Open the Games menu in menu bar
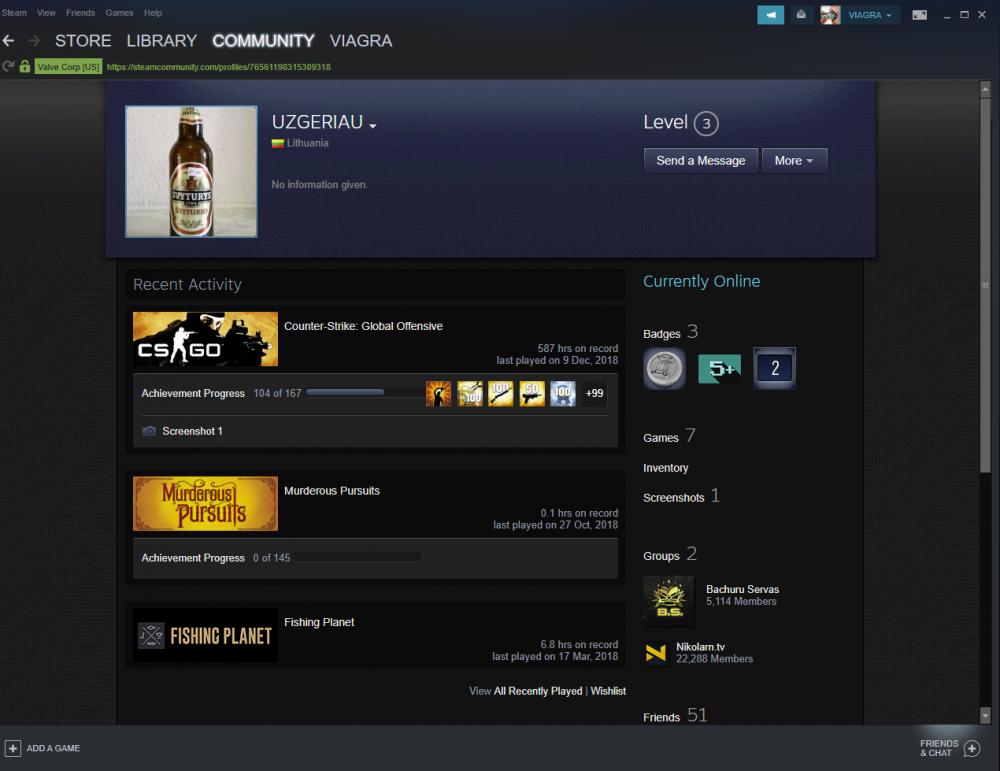This screenshot has width=1000, height=771. (119, 13)
